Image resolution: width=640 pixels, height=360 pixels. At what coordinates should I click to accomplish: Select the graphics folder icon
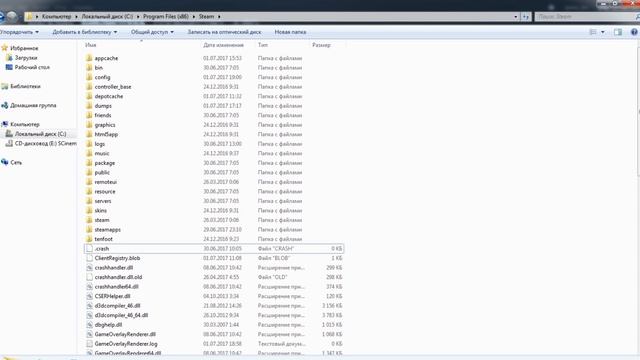pyautogui.click(x=89, y=124)
